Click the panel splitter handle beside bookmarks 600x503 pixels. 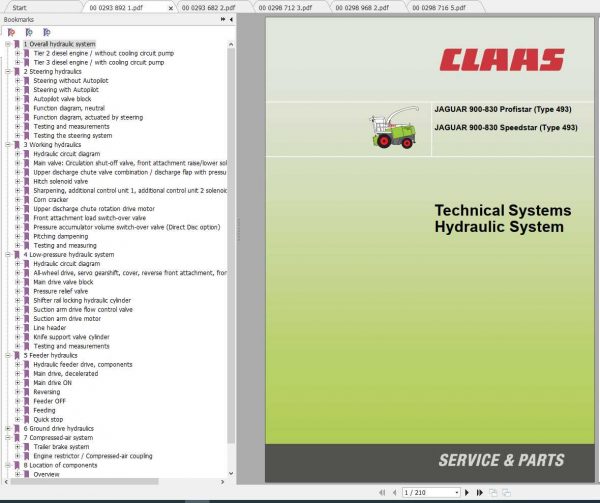tap(238, 230)
